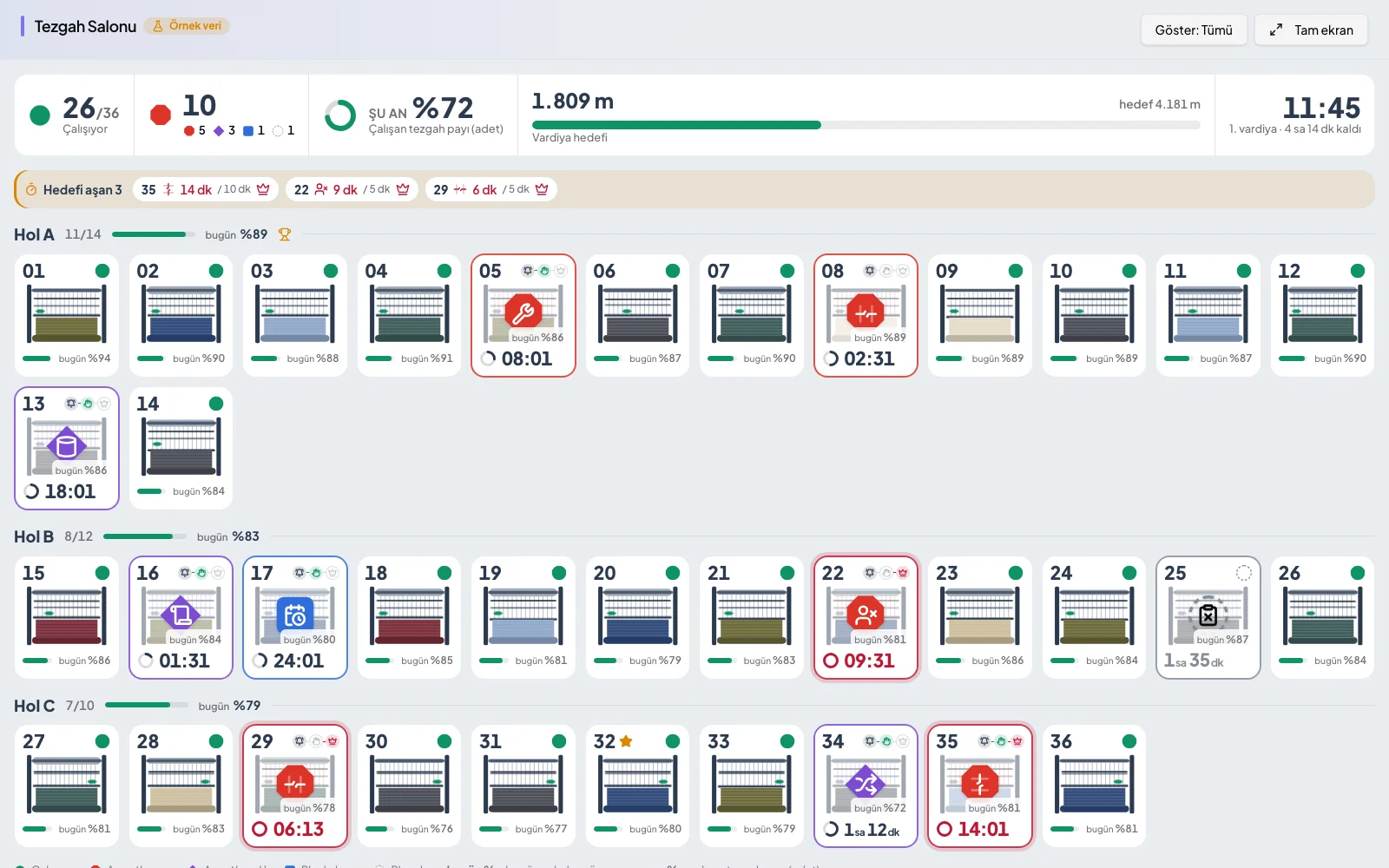This screenshot has width=1389, height=868.
Task: Click the purple roll icon on loom 16
Action: click(x=181, y=614)
